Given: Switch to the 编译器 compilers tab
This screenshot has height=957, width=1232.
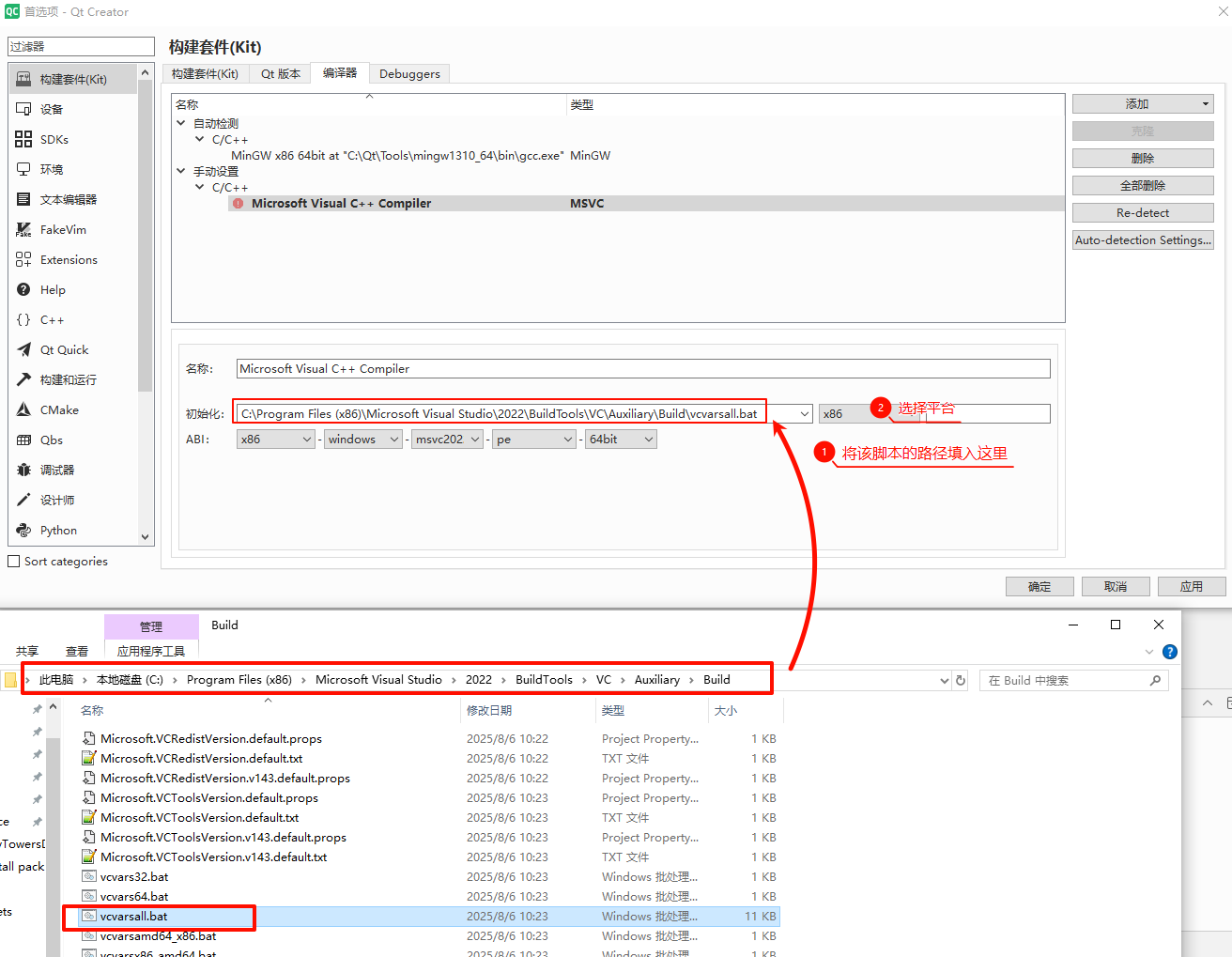Looking at the screenshot, I should (340, 72).
